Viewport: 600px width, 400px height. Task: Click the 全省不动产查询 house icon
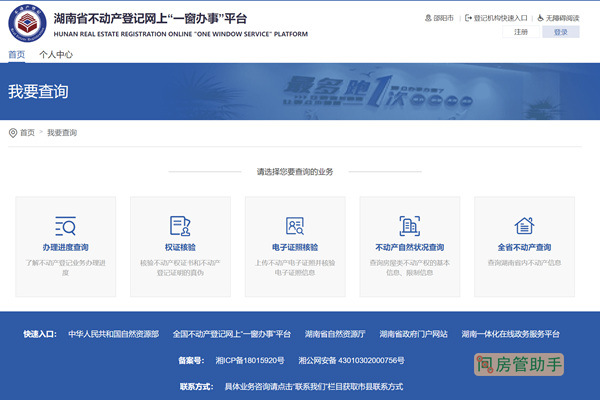pyautogui.click(x=524, y=225)
